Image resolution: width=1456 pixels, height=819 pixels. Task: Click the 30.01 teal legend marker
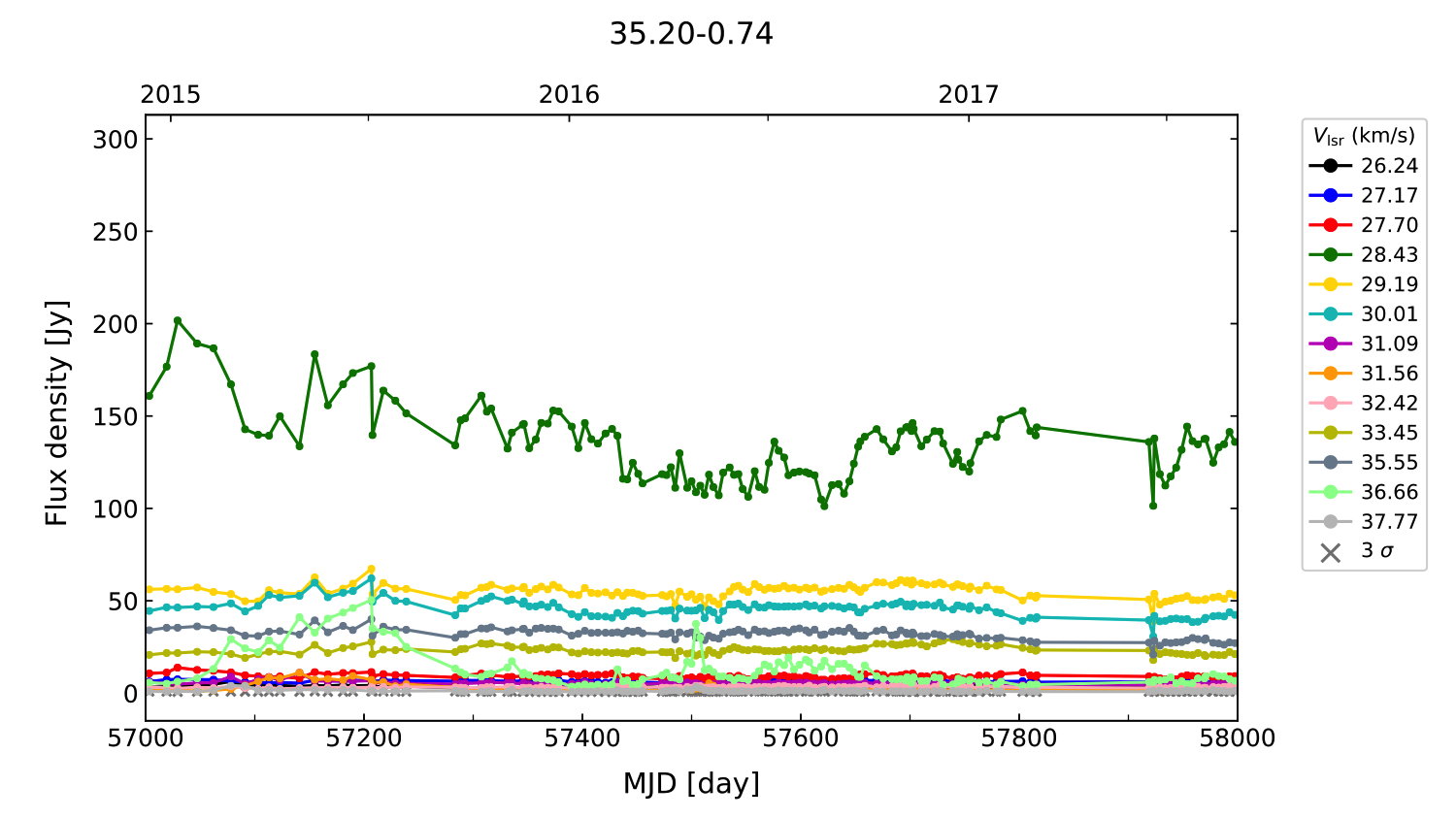click(x=1330, y=314)
